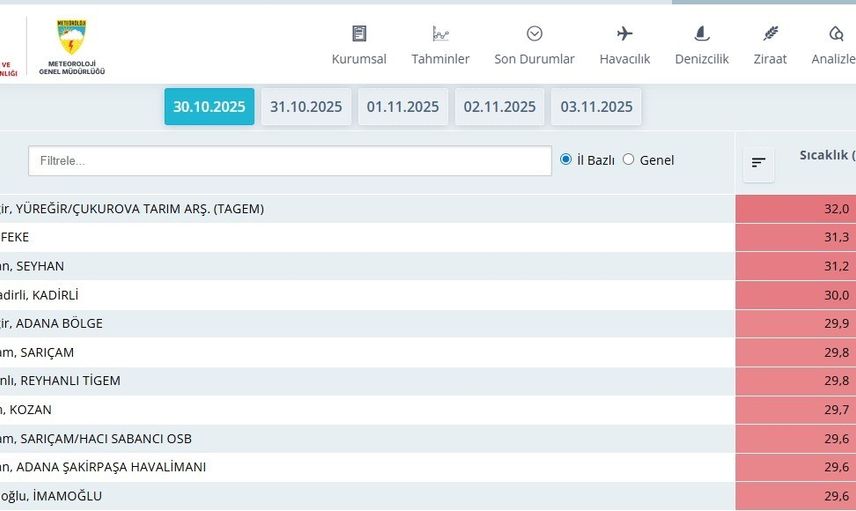Switch to the 30.10.2025 date tab
Screen dimensions: 856x511
tap(209, 107)
